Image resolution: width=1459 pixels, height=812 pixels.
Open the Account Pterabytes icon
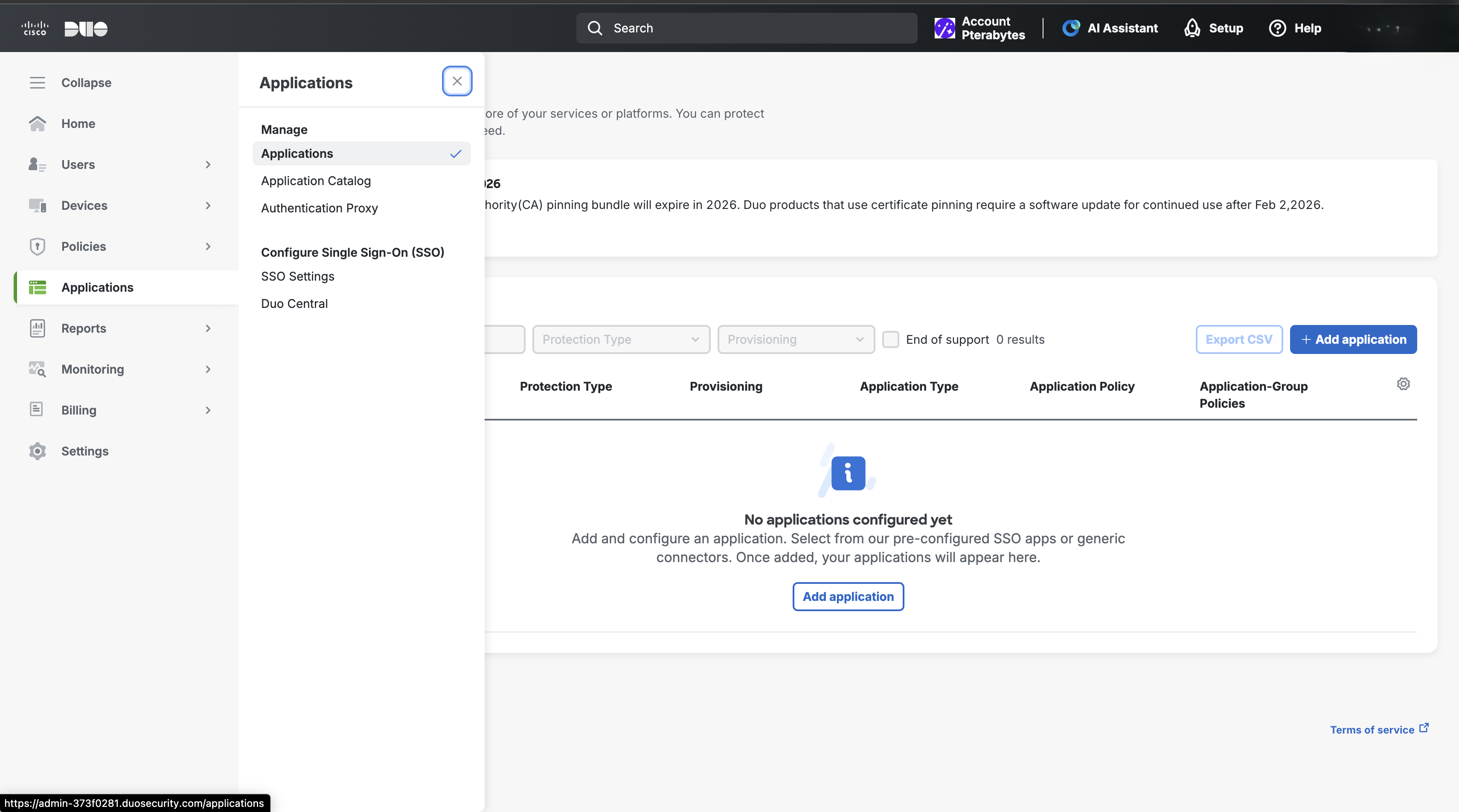click(x=944, y=28)
